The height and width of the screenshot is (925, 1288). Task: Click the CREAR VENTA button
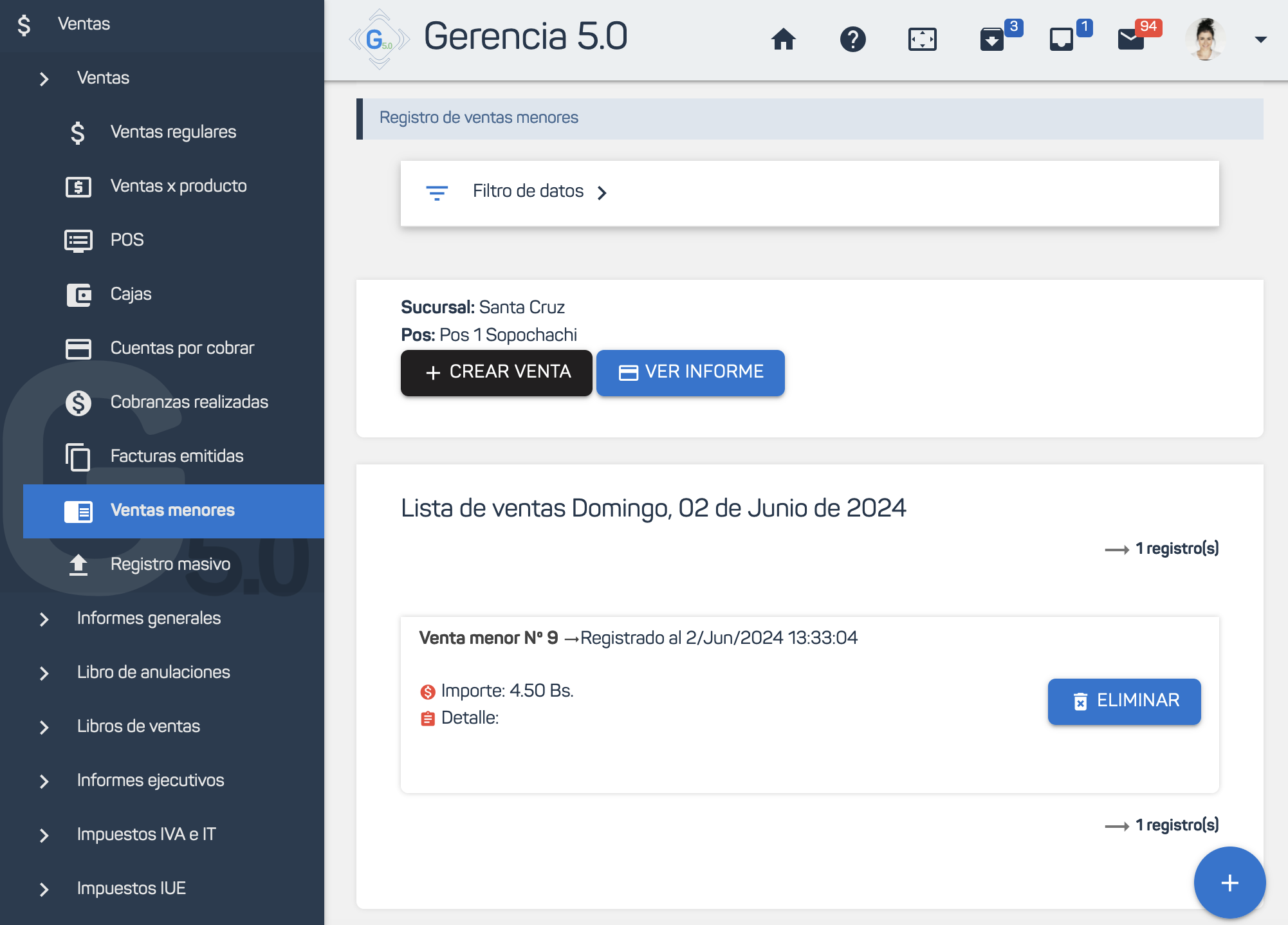[x=496, y=372]
